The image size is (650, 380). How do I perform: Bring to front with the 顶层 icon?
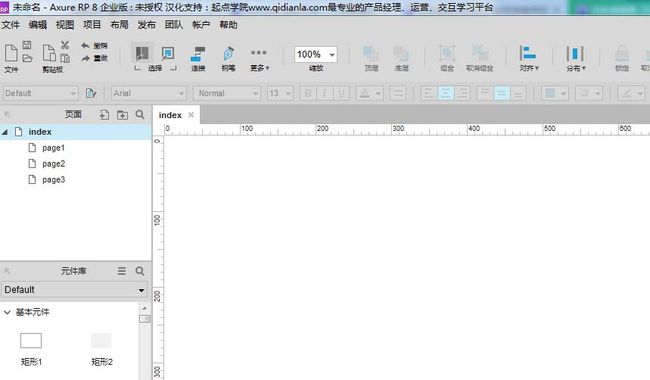371,58
